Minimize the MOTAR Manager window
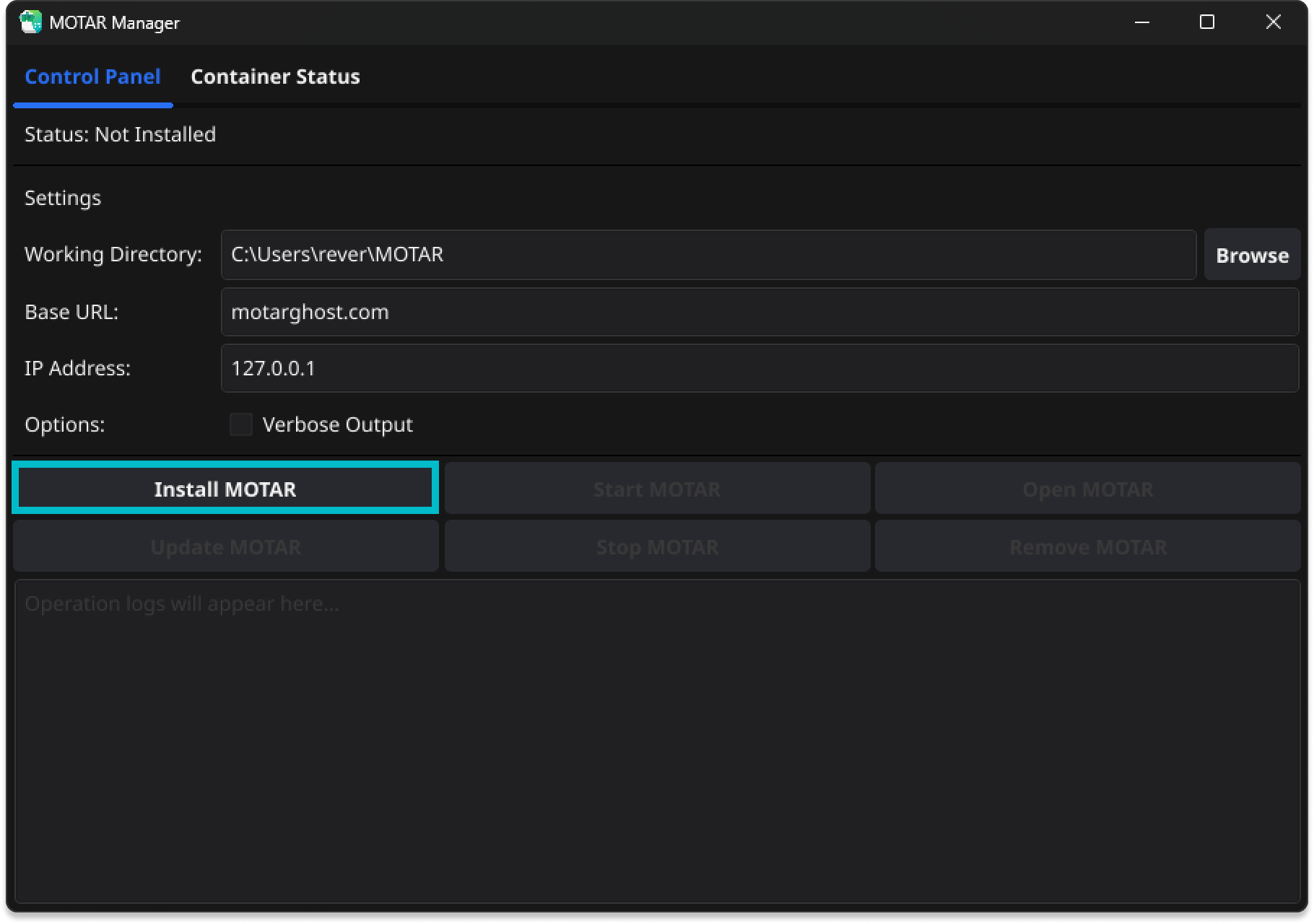The image size is (1314, 924). 1142,22
